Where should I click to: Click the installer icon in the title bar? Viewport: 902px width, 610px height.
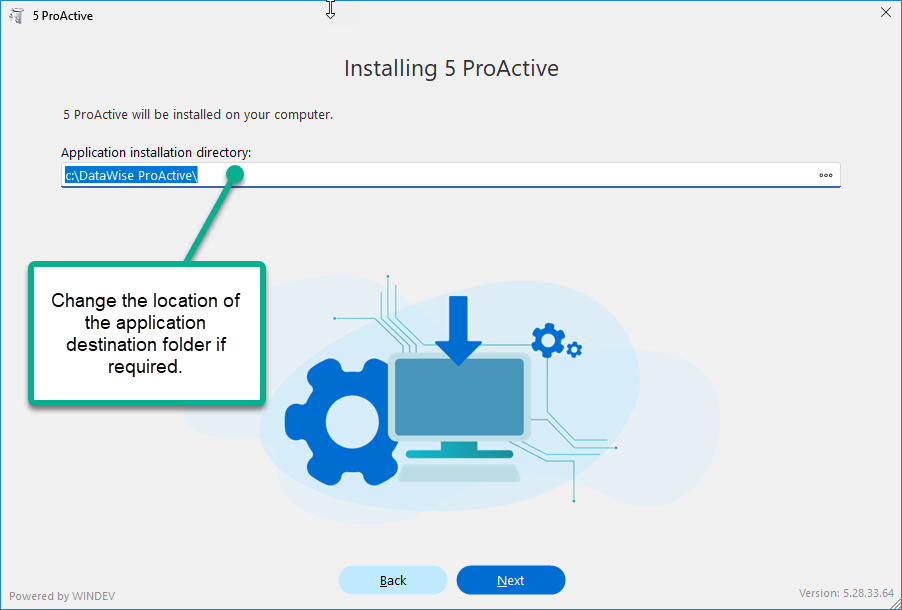(17, 16)
